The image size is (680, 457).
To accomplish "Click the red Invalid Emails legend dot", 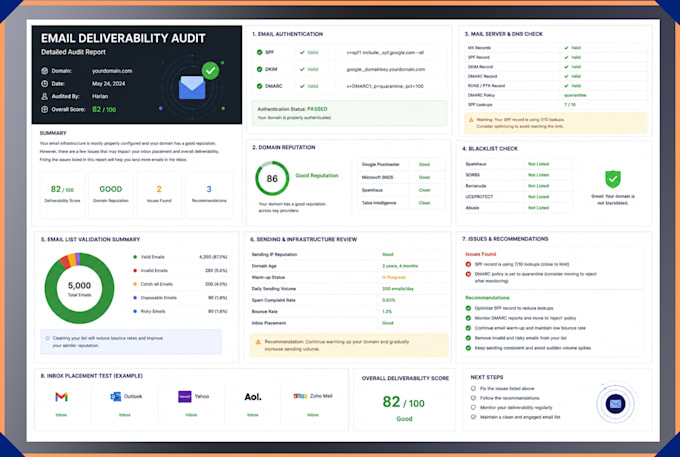I will point(135,271).
